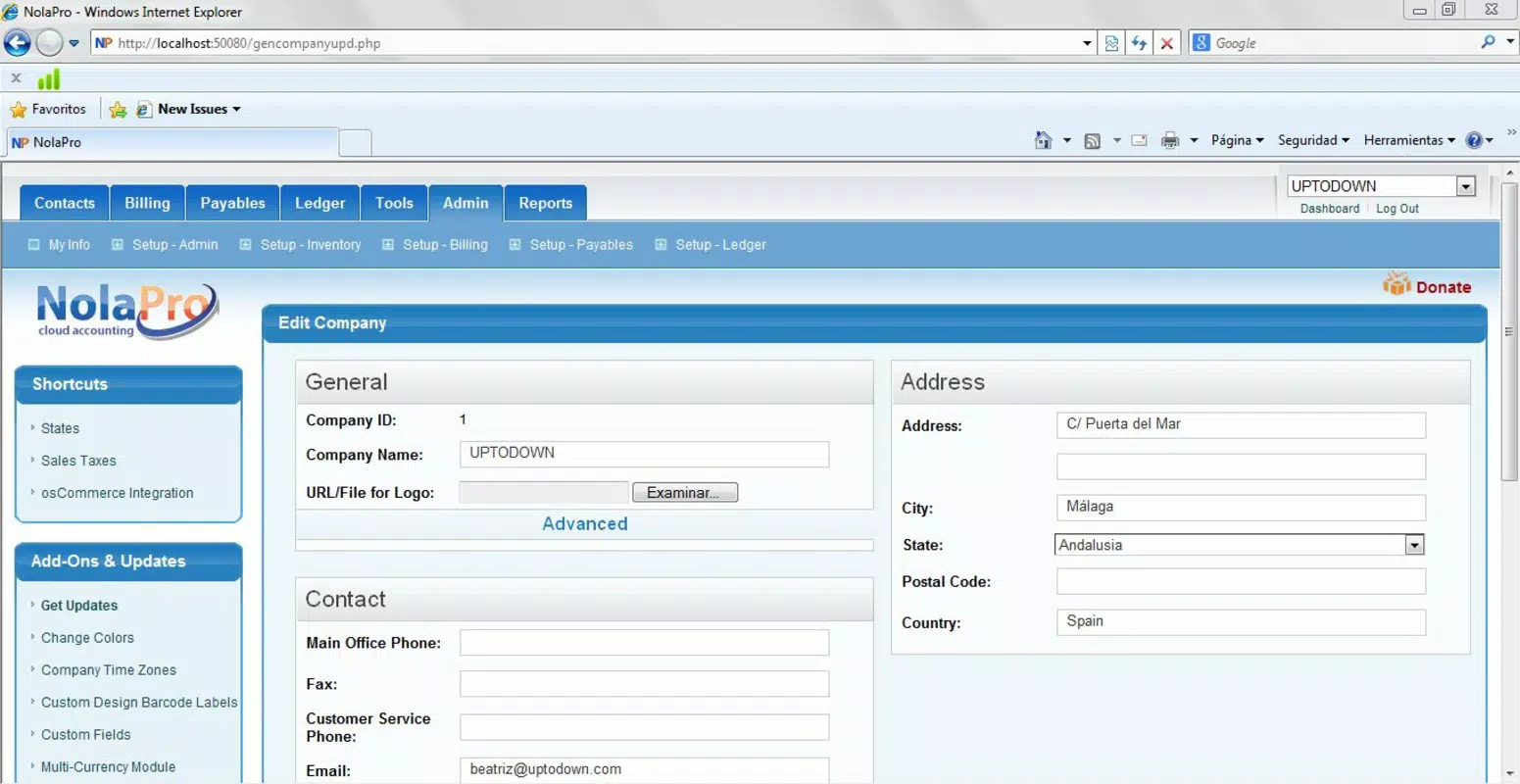Viewport: 1520px width, 784px height.
Task: Click the Read mail icon
Action: [1139, 140]
